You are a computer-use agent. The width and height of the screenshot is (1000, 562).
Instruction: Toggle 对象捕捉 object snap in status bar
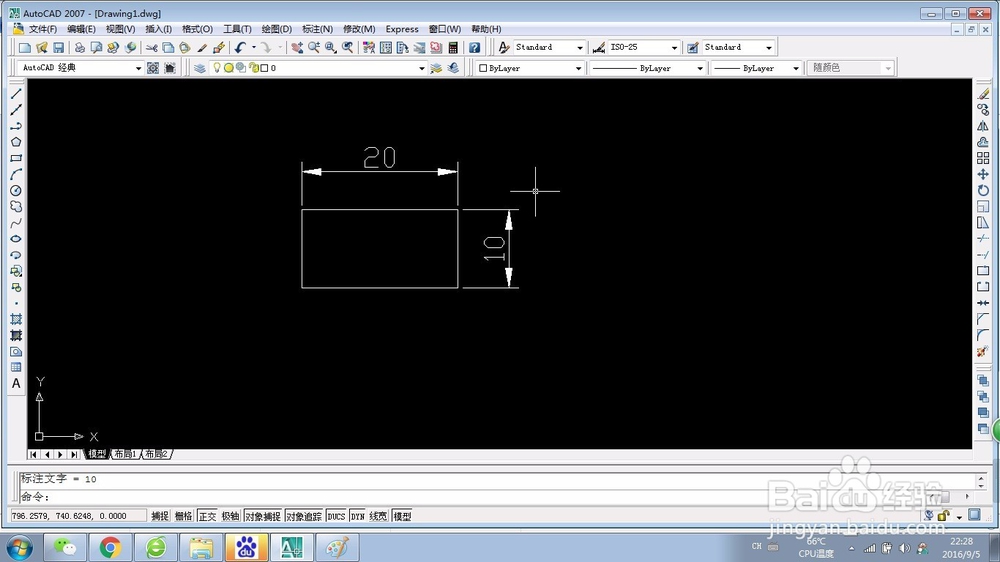coord(263,516)
